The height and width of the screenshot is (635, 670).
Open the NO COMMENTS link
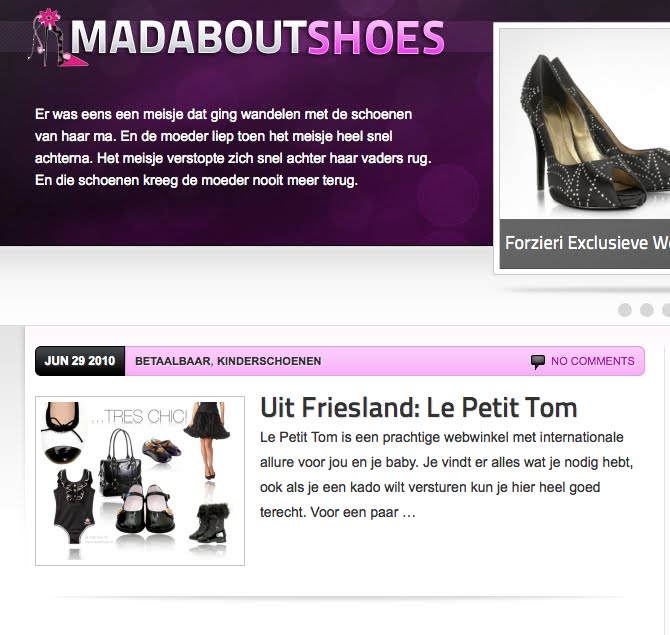[x=593, y=361]
